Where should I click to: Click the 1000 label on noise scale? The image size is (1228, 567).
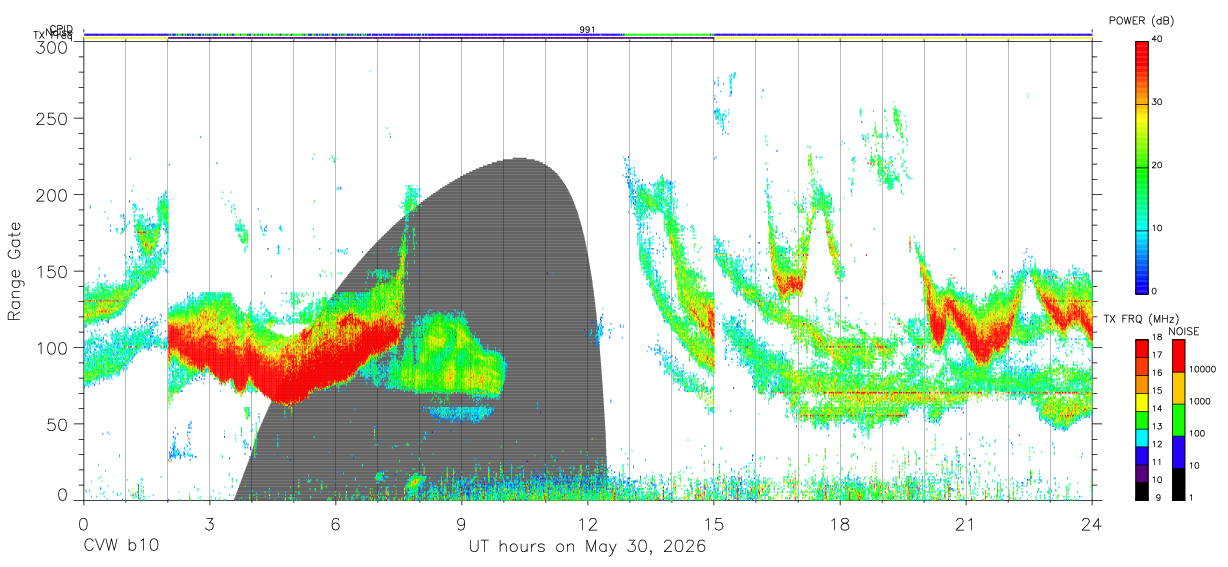point(1200,401)
